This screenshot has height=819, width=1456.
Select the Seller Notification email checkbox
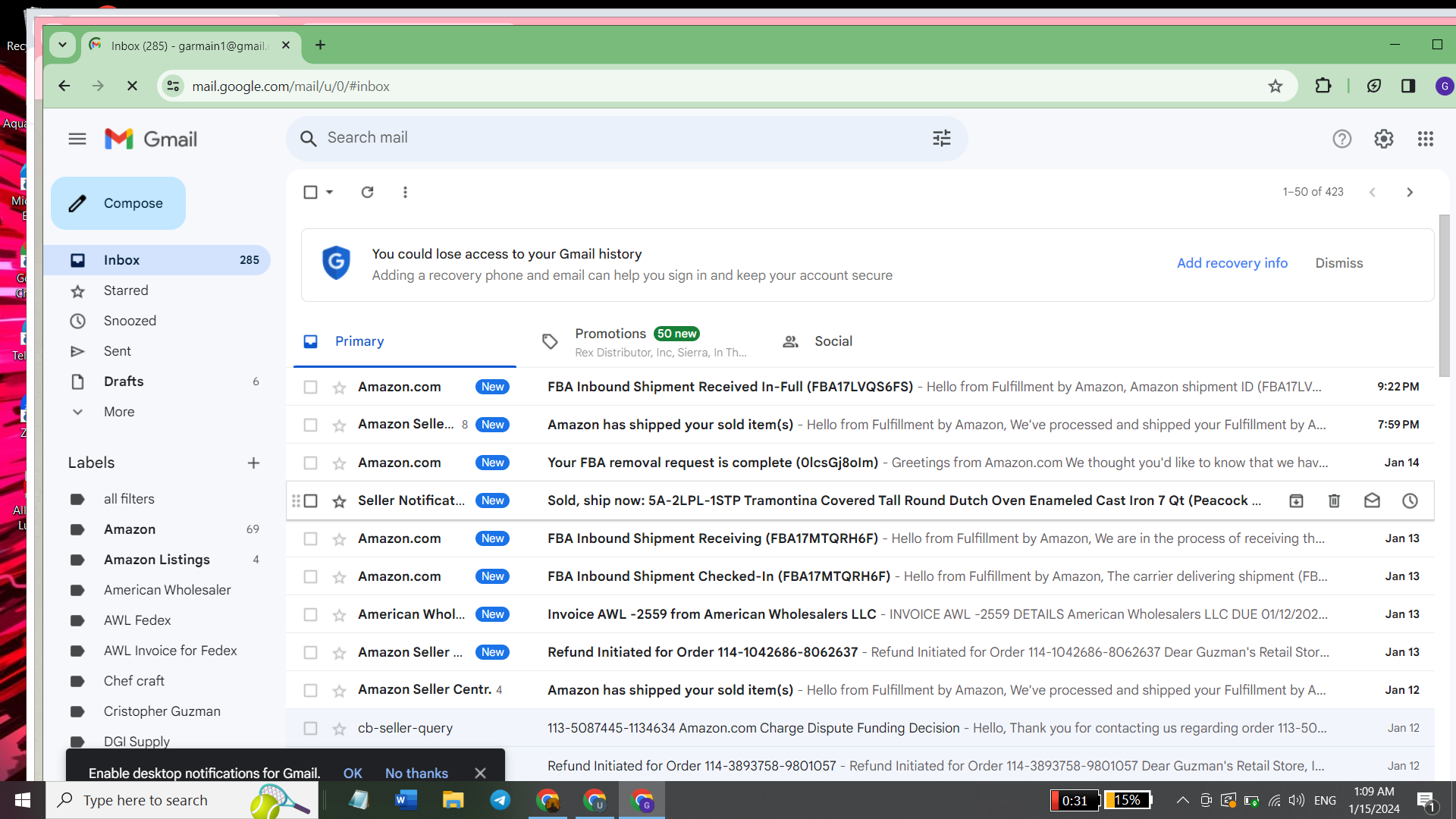coord(310,501)
